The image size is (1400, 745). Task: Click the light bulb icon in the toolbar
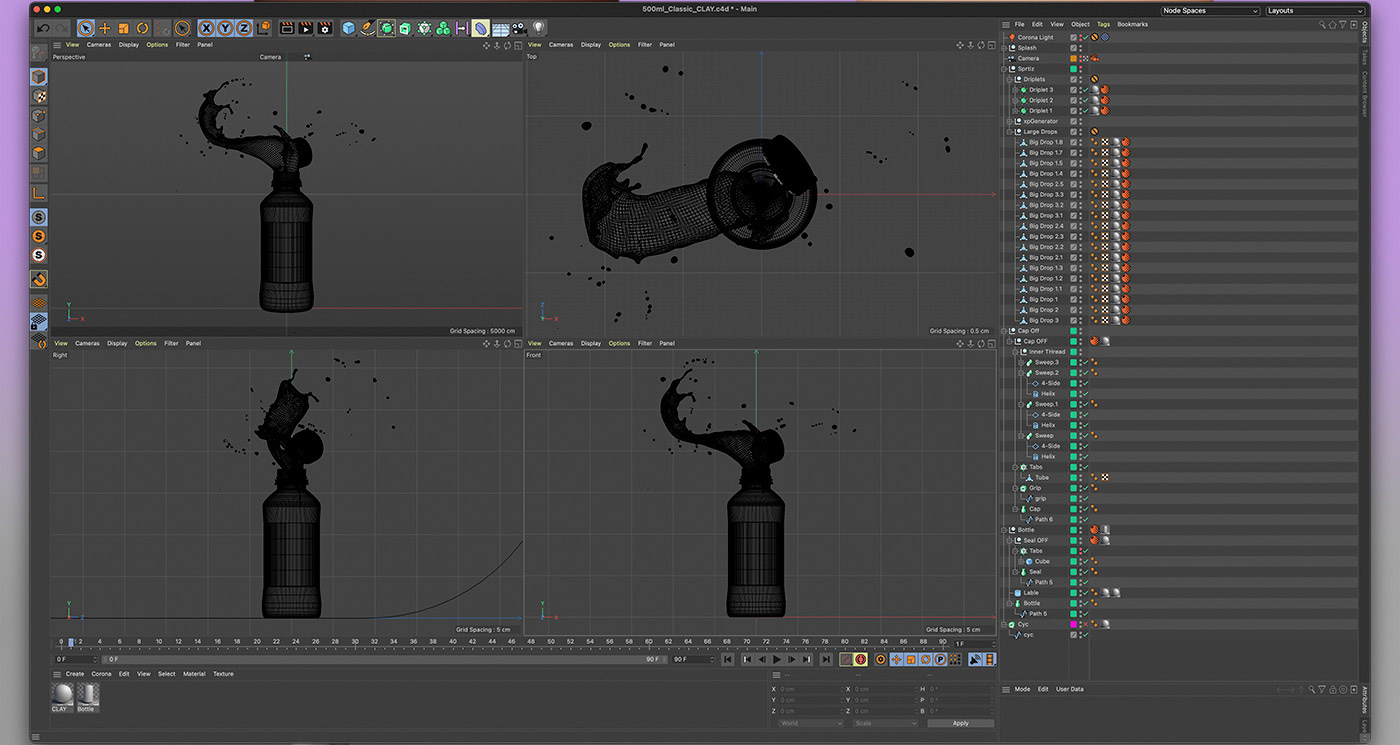pos(539,28)
